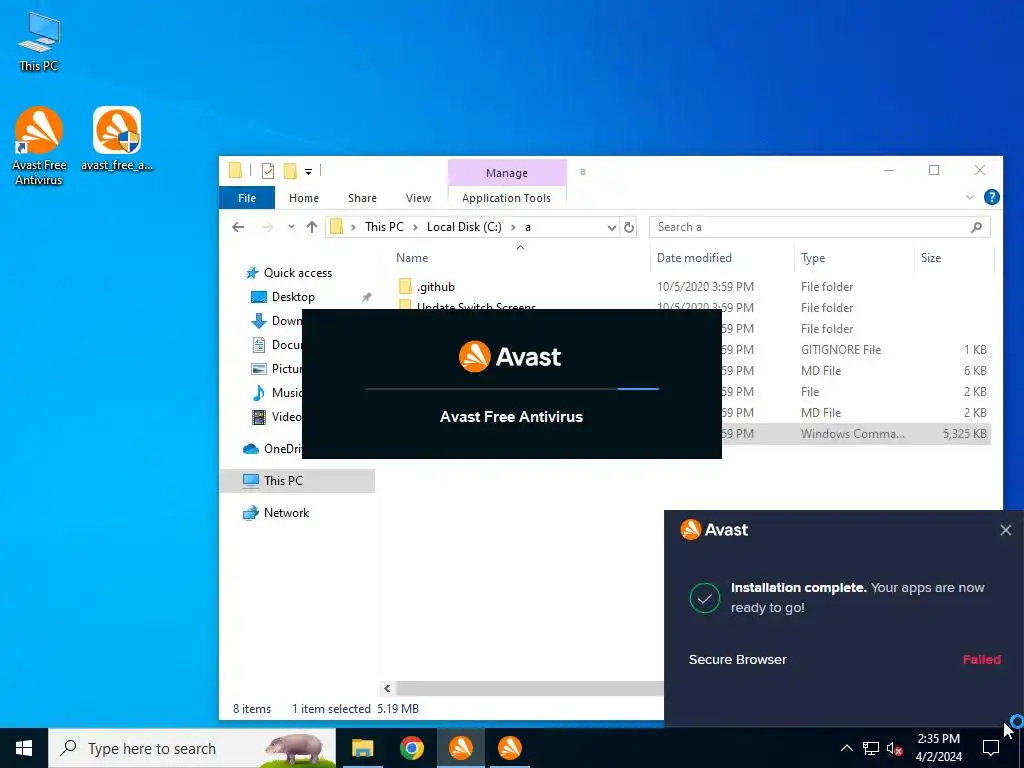Open the Application Tools tab
Image resolution: width=1024 pixels, height=768 pixels.
(506, 198)
